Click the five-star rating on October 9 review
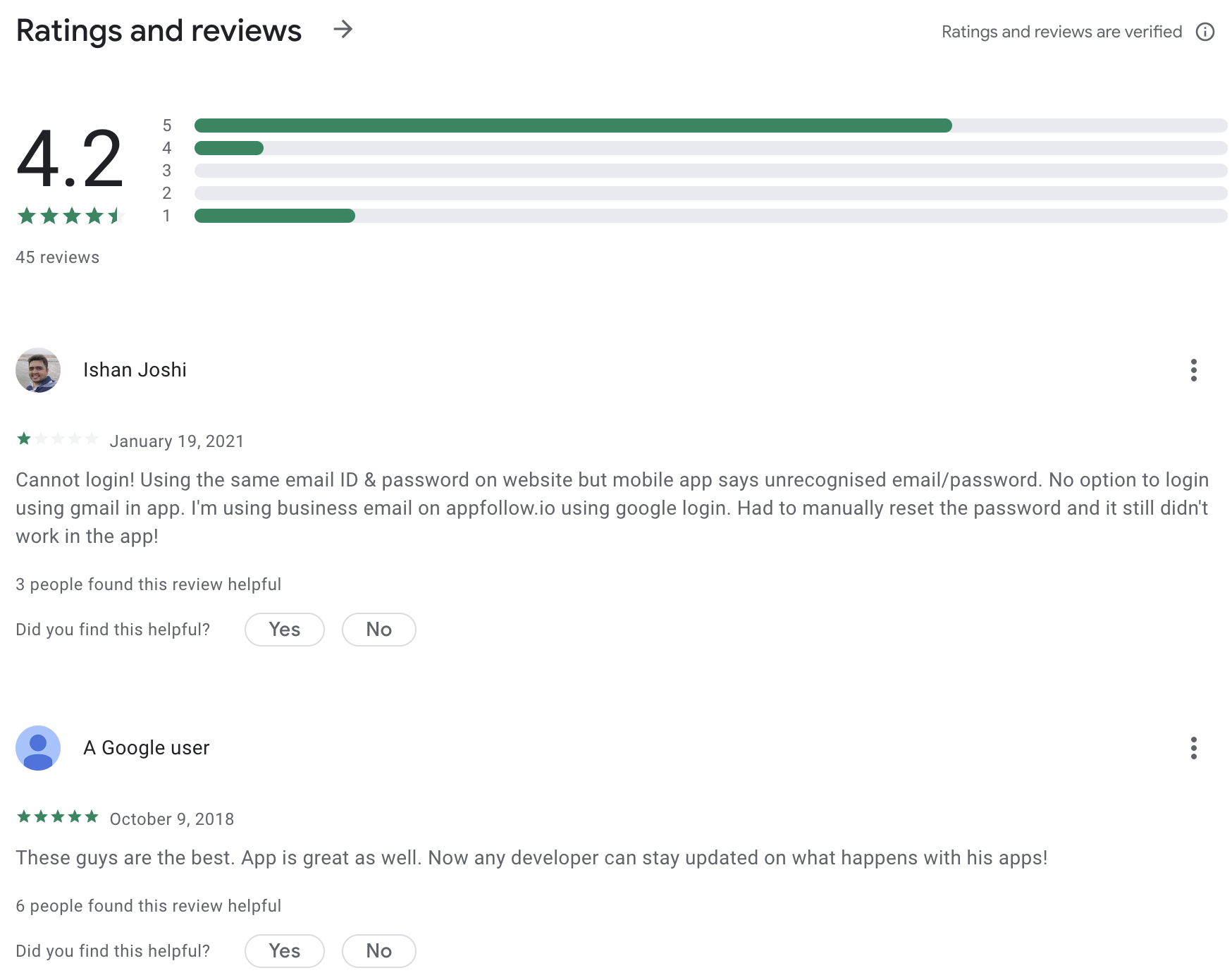 tap(57, 817)
